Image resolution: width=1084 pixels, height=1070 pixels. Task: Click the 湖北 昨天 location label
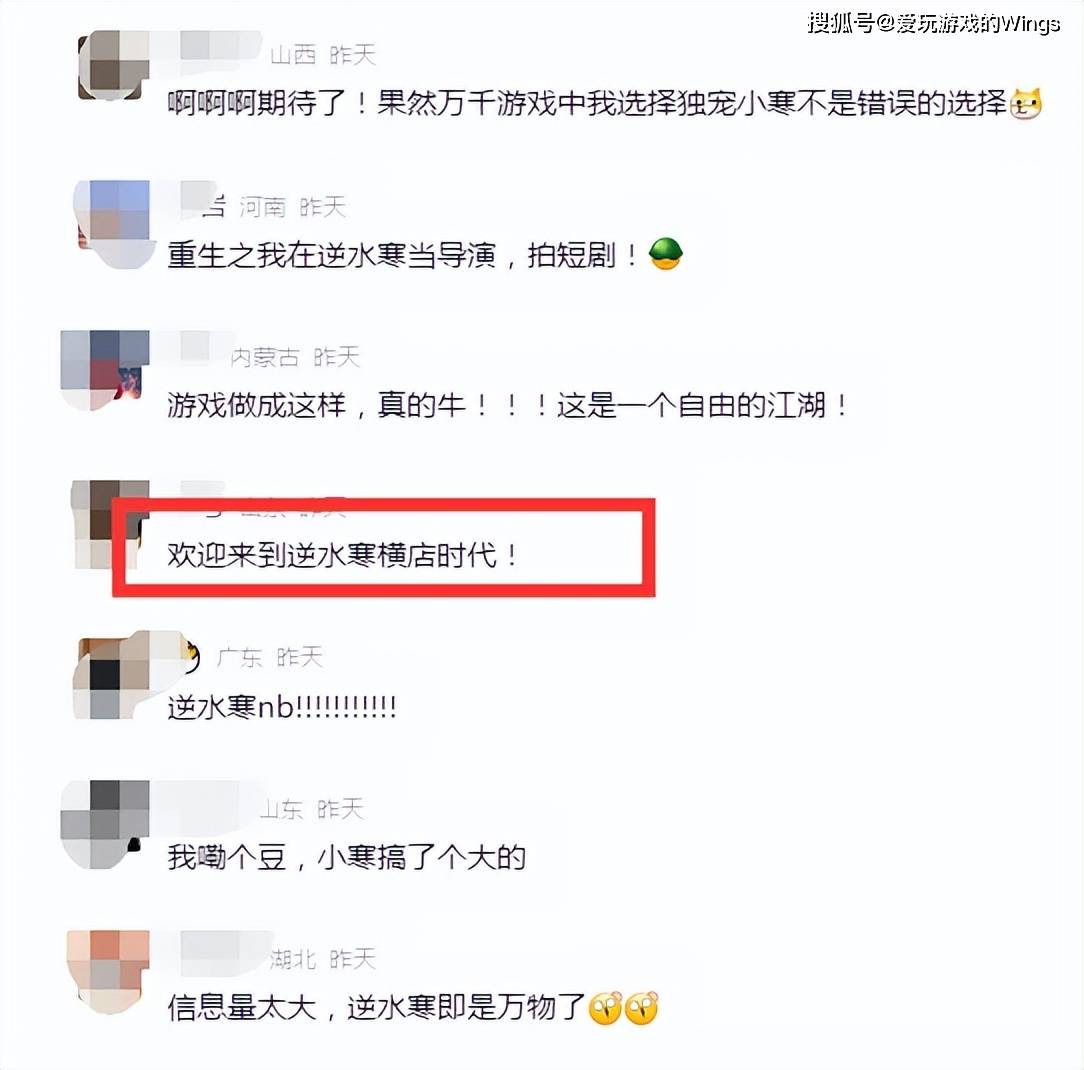323,959
